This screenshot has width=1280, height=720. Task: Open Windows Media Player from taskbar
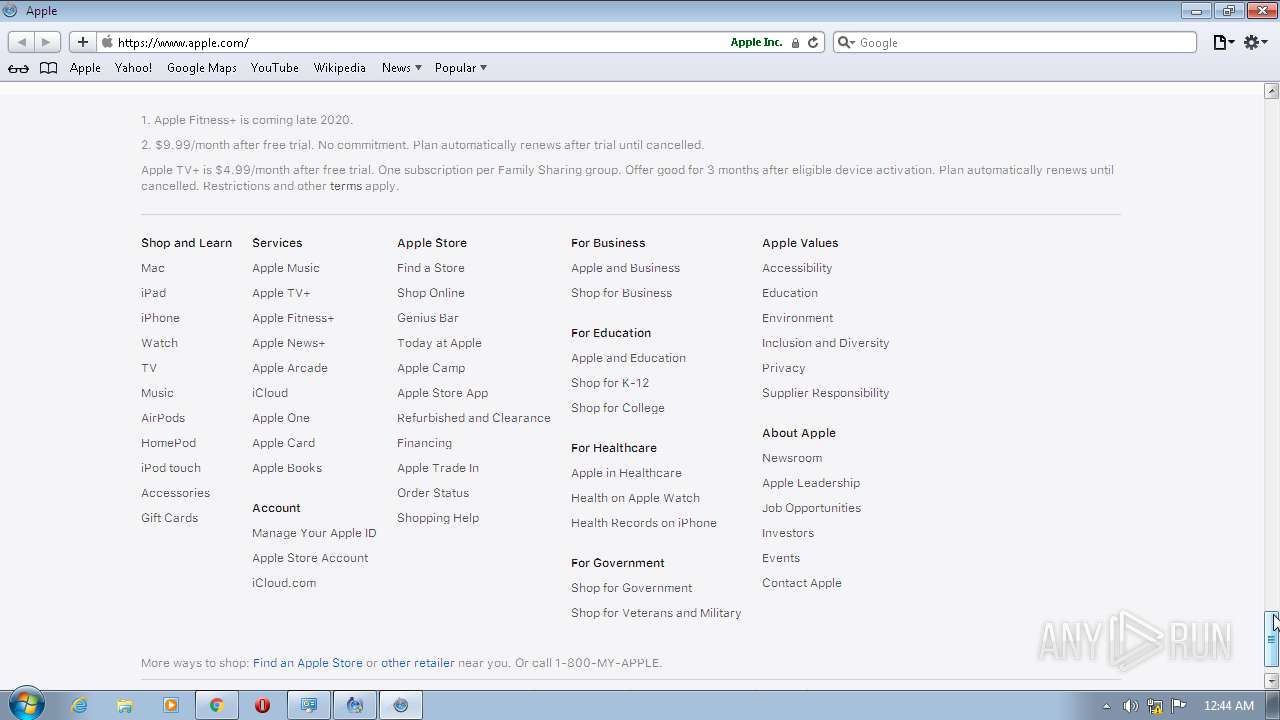pyautogui.click(x=171, y=705)
